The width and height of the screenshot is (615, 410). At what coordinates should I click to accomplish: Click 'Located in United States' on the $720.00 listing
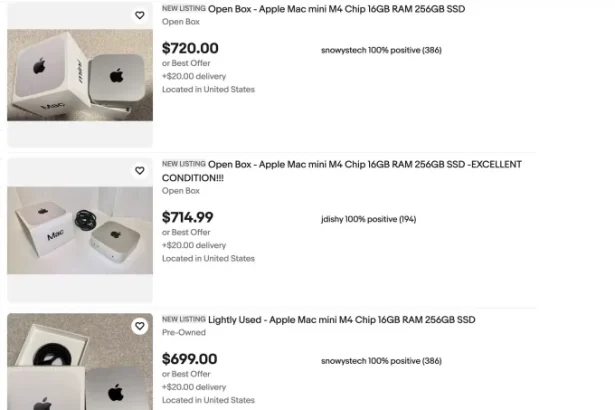click(x=208, y=89)
